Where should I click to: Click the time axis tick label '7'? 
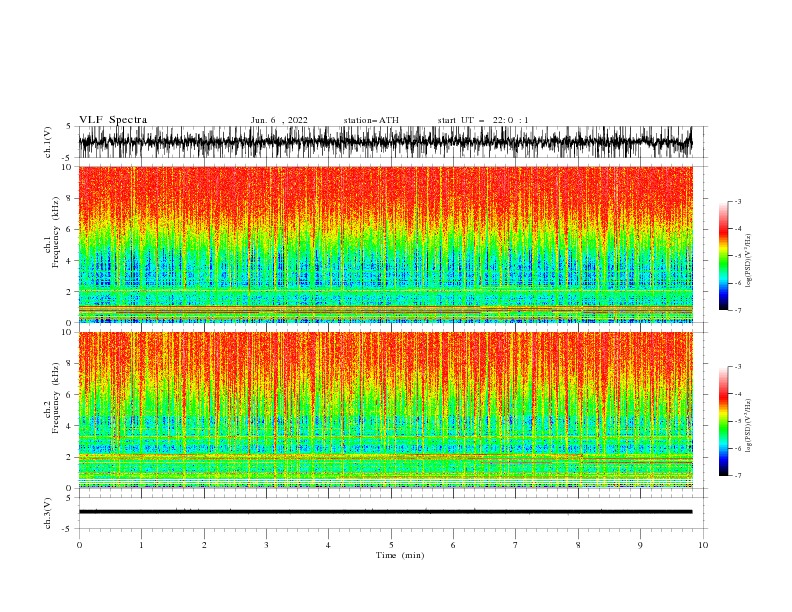click(x=516, y=545)
